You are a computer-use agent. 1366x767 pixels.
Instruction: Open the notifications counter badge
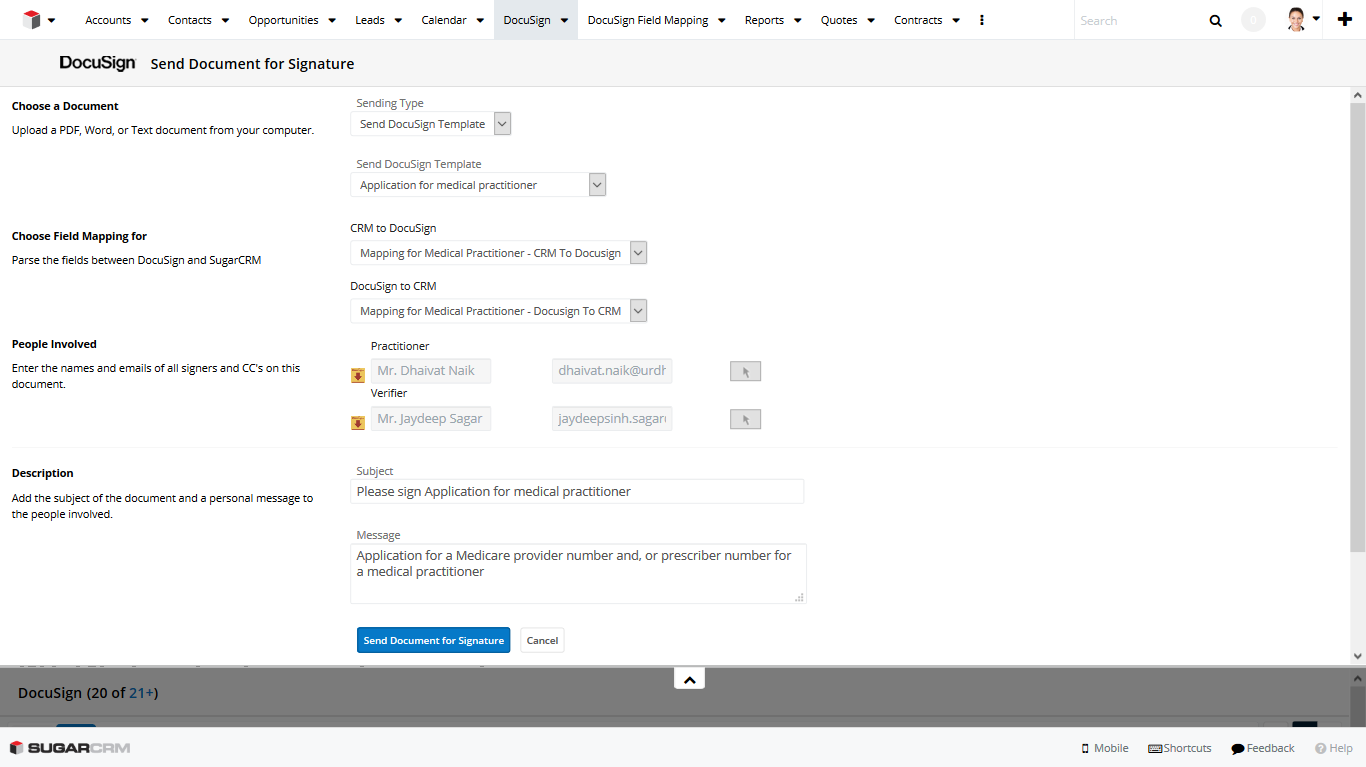(x=1253, y=20)
